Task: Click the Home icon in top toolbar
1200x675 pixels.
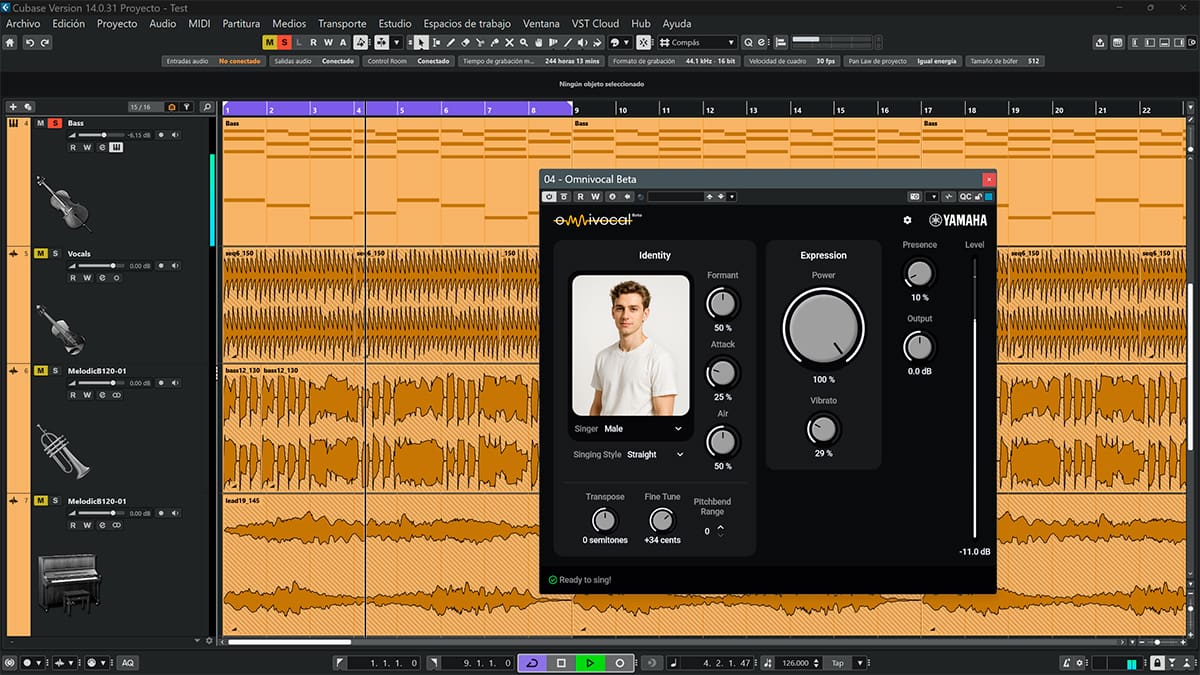Action: pos(11,43)
